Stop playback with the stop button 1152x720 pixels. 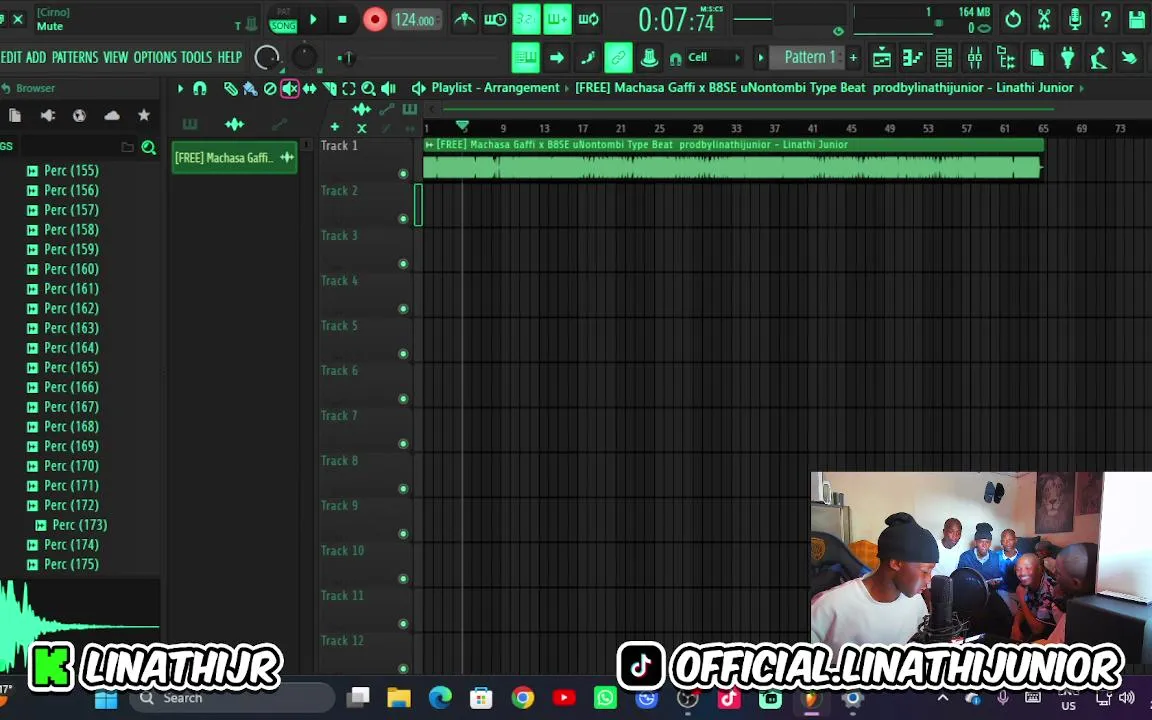(x=342, y=19)
